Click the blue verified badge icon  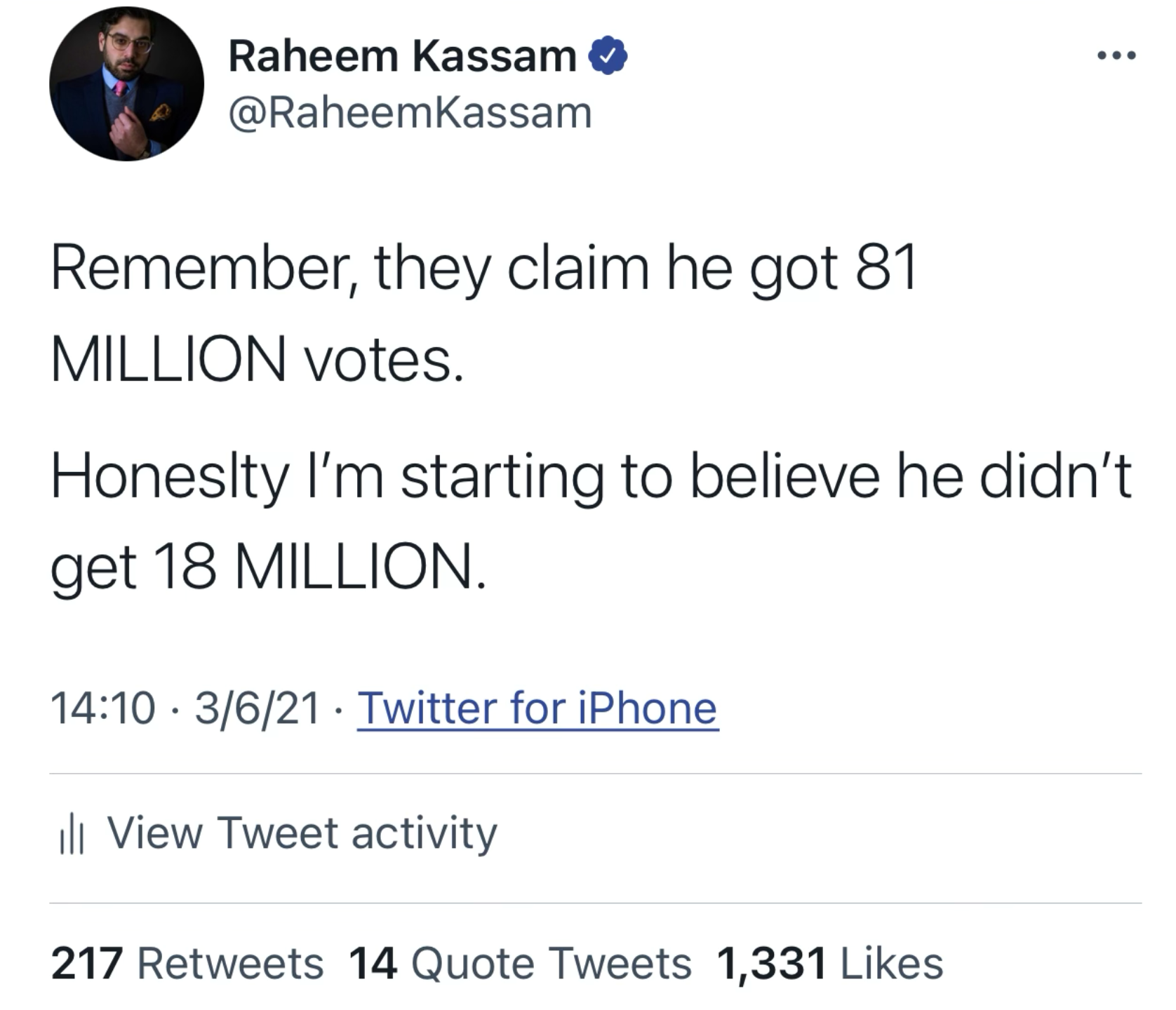tap(608, 56)
